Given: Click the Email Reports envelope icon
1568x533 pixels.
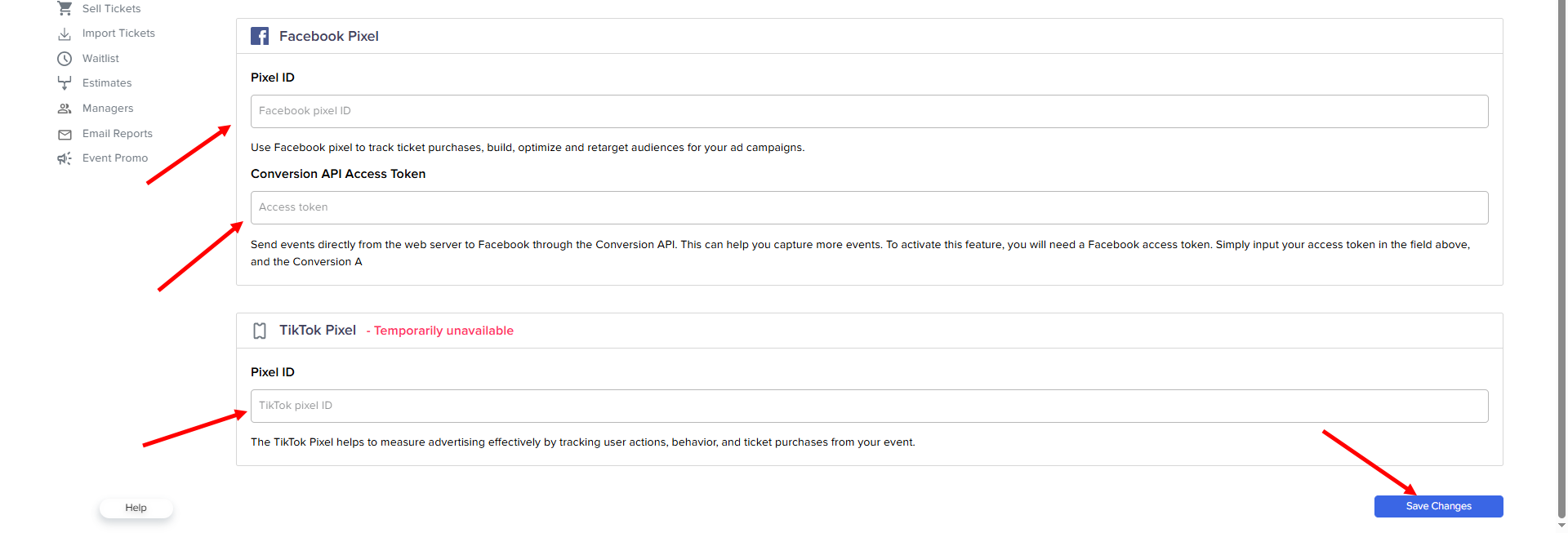Looking at the screenshot, I should pyautogui.click(x=65, y=134).
